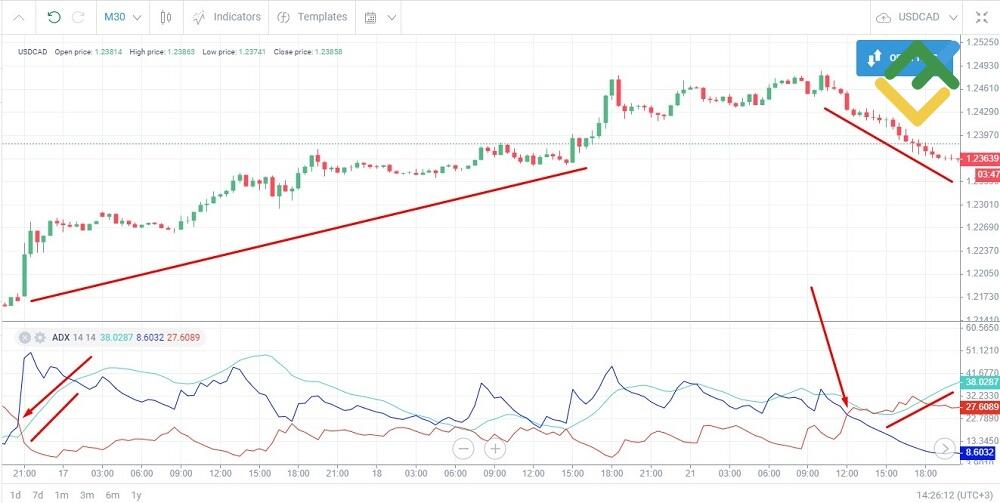Viewport: 1000px width, 503px height.
Task: Open the M30 timeframe dropdown
Action: (122, 17)
